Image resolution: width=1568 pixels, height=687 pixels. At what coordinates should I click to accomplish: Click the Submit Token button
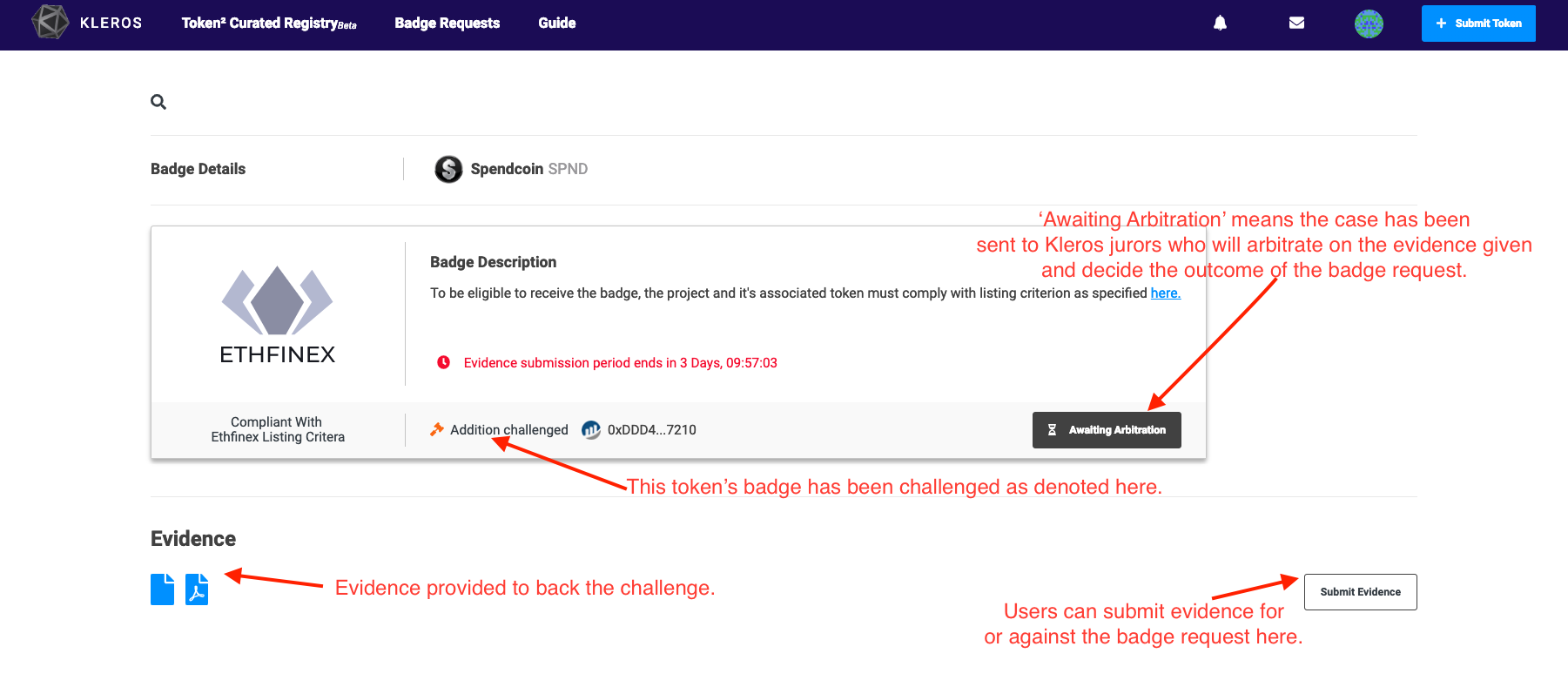point(1478,24)
